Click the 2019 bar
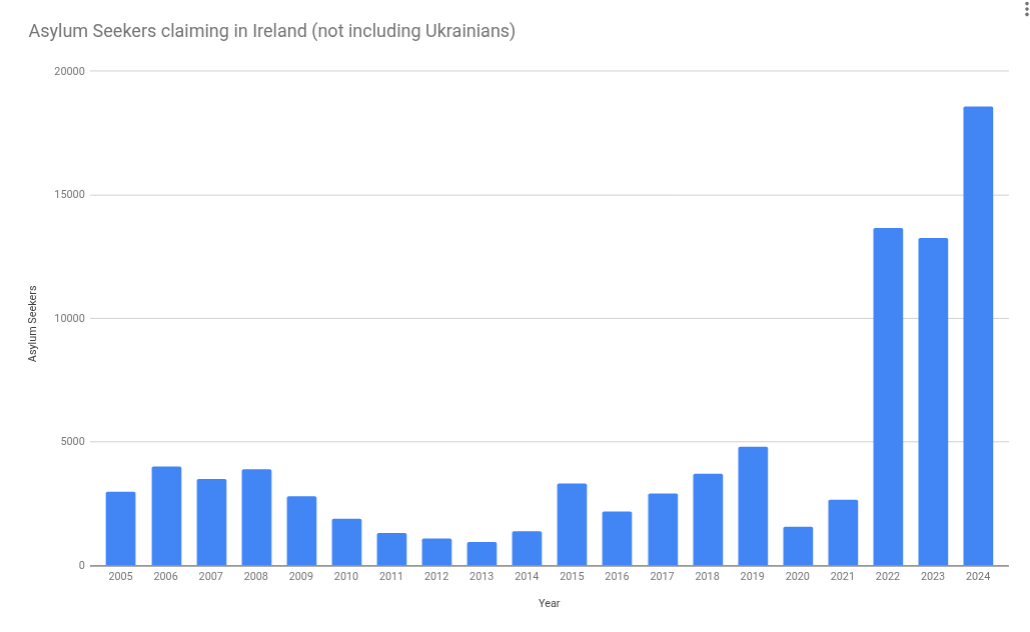The height and width of the screenshot is (632, 1030). [753, 506]
